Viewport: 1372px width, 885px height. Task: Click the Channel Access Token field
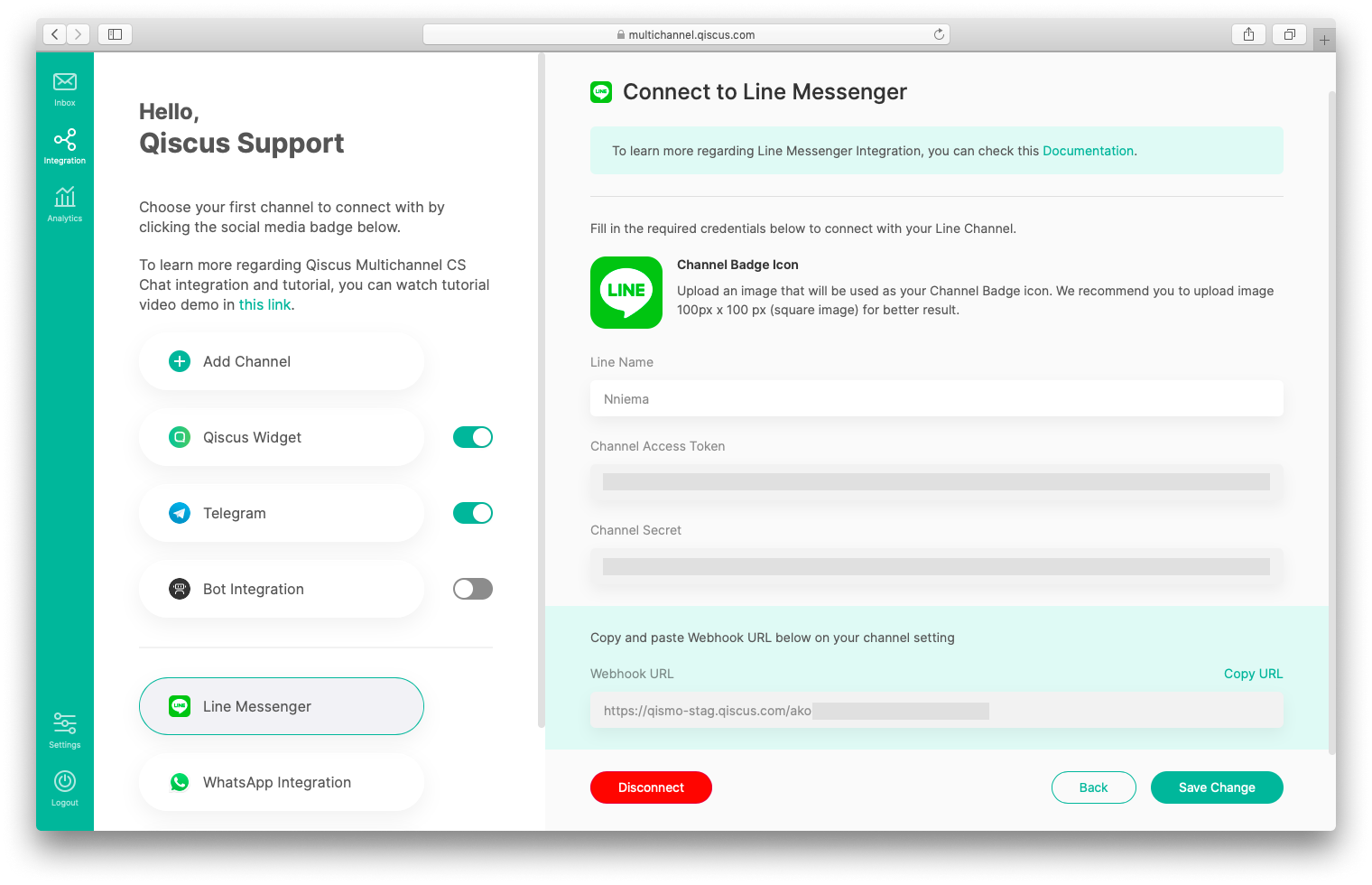(937, 482)
